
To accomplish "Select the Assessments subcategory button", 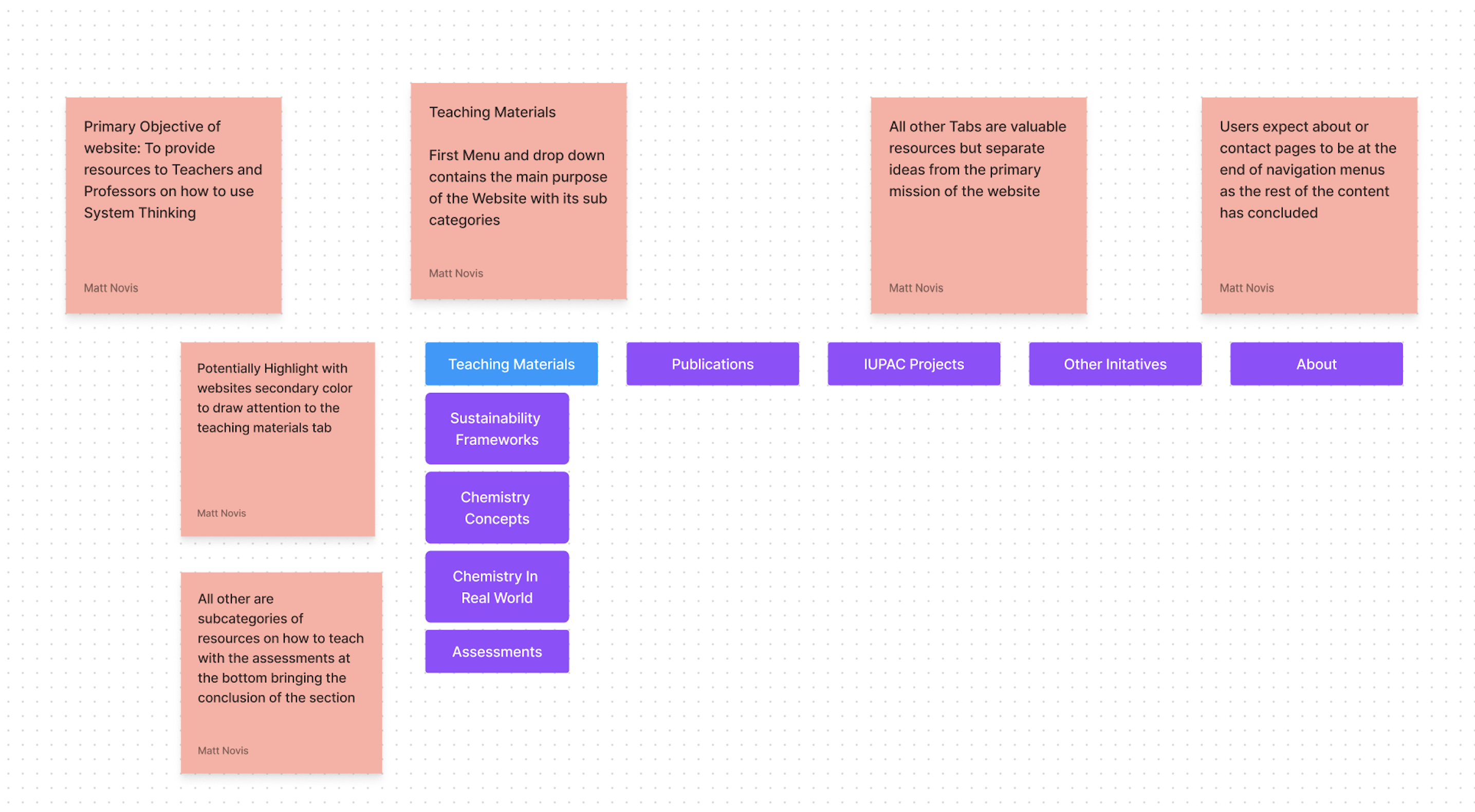I will [496, 650].
